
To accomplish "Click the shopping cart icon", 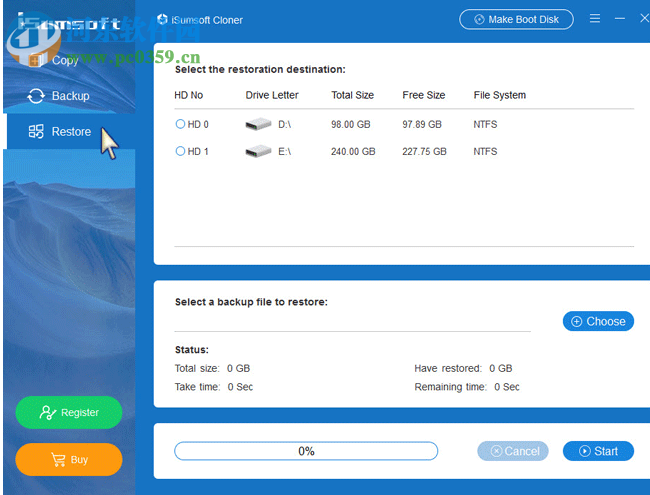I will 58,460.
